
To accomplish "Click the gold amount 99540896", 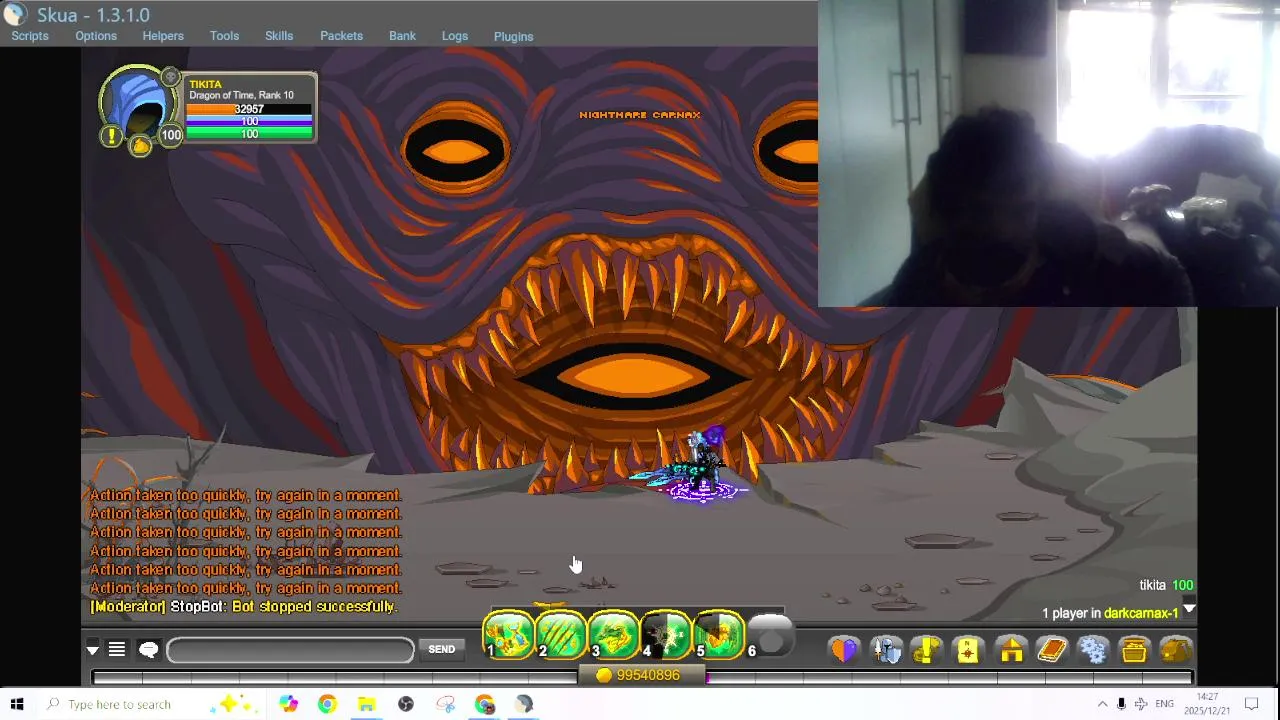I will [648, 676].
